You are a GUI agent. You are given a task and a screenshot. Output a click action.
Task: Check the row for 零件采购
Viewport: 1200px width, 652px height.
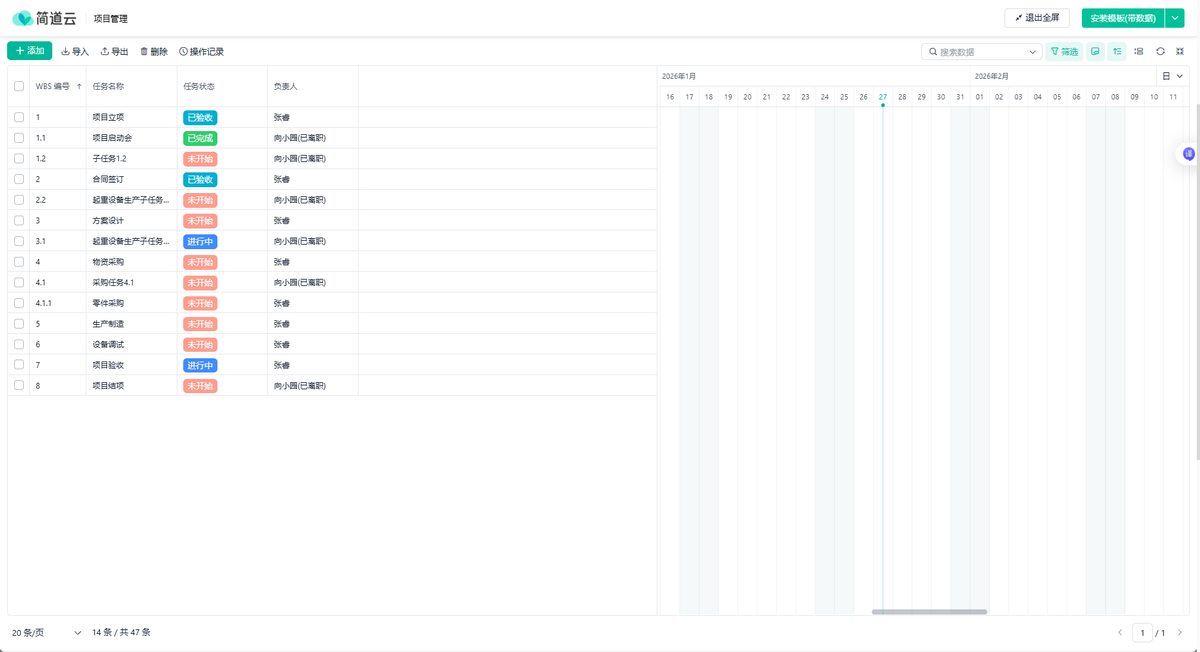[19, 303]
